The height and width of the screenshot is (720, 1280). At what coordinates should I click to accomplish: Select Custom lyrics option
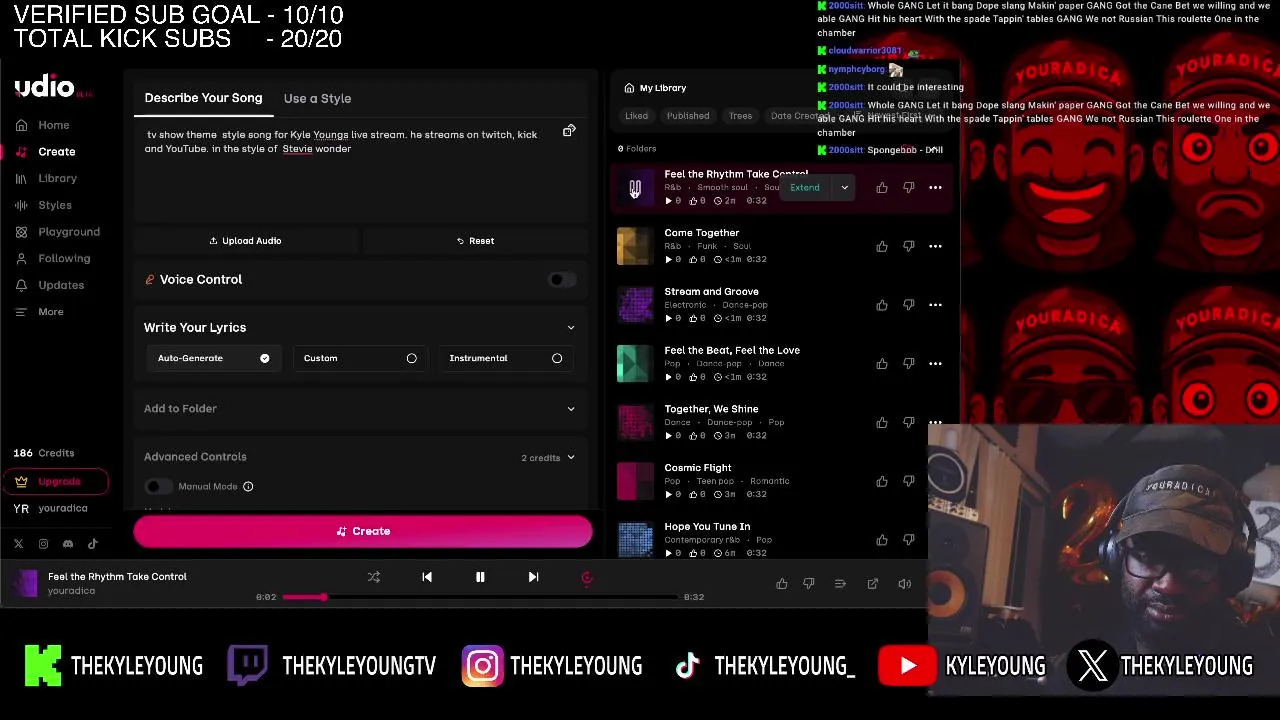click(359, 358)
